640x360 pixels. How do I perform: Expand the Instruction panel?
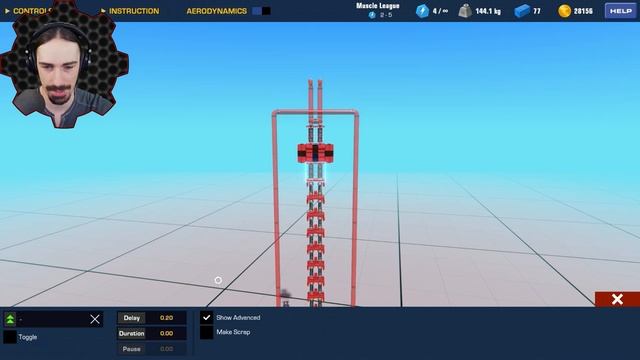pos(130,11)
